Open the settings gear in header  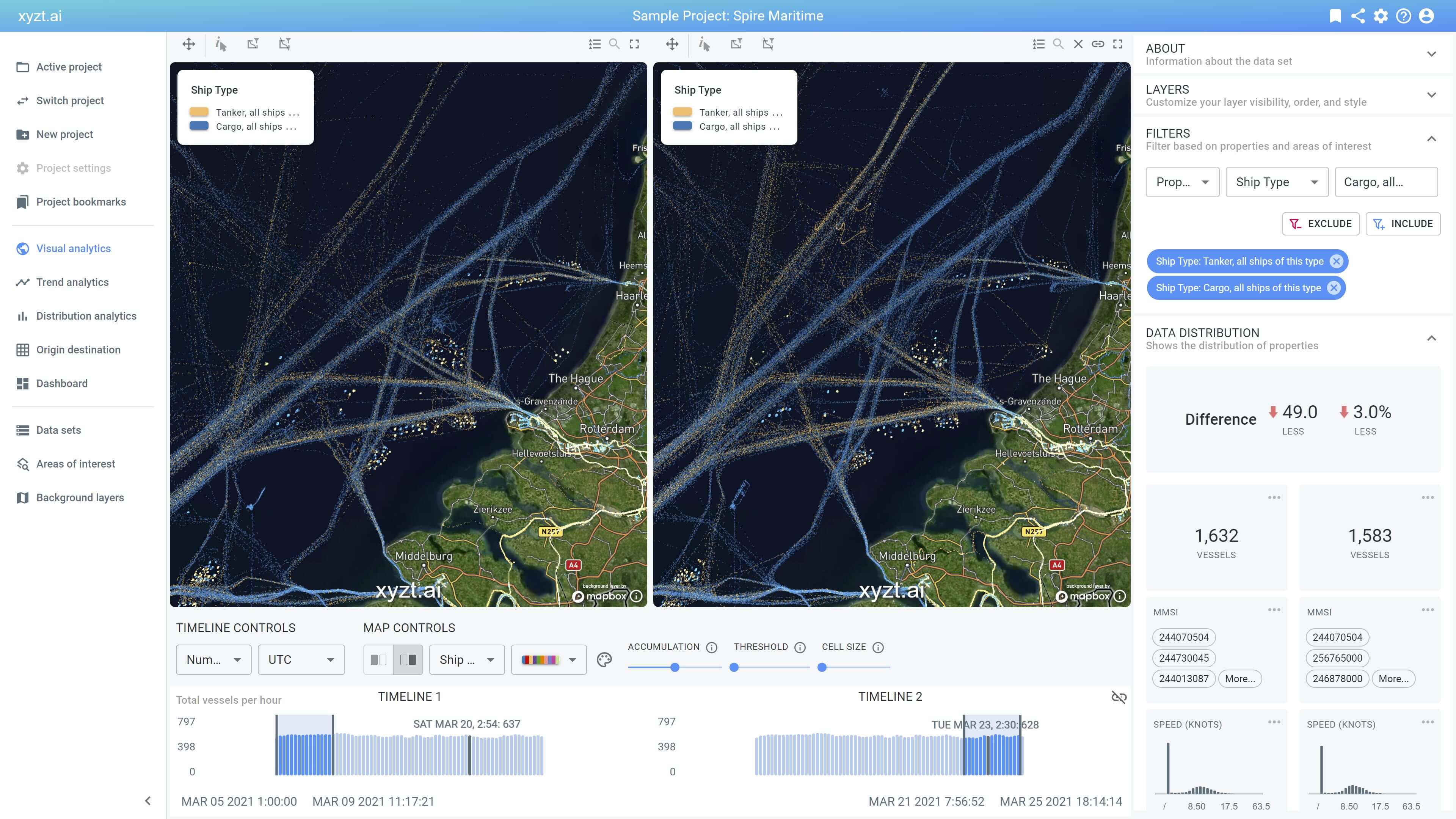(1381, 16)
